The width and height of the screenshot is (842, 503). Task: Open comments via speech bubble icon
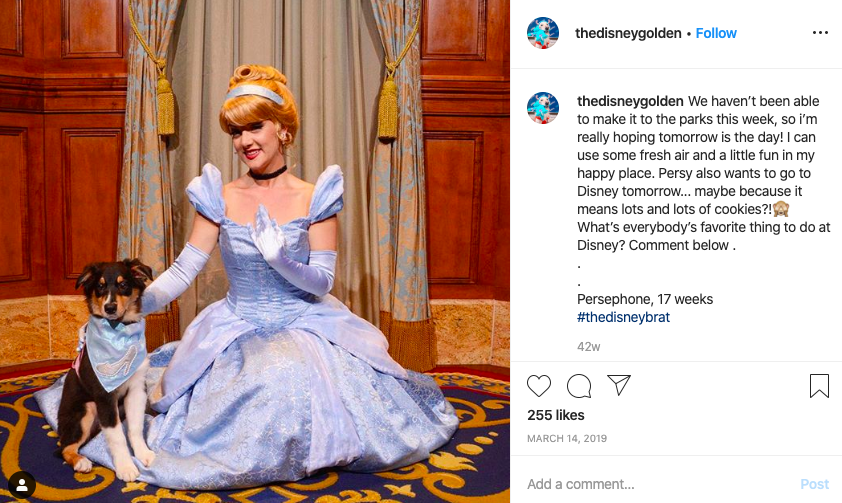579,386
